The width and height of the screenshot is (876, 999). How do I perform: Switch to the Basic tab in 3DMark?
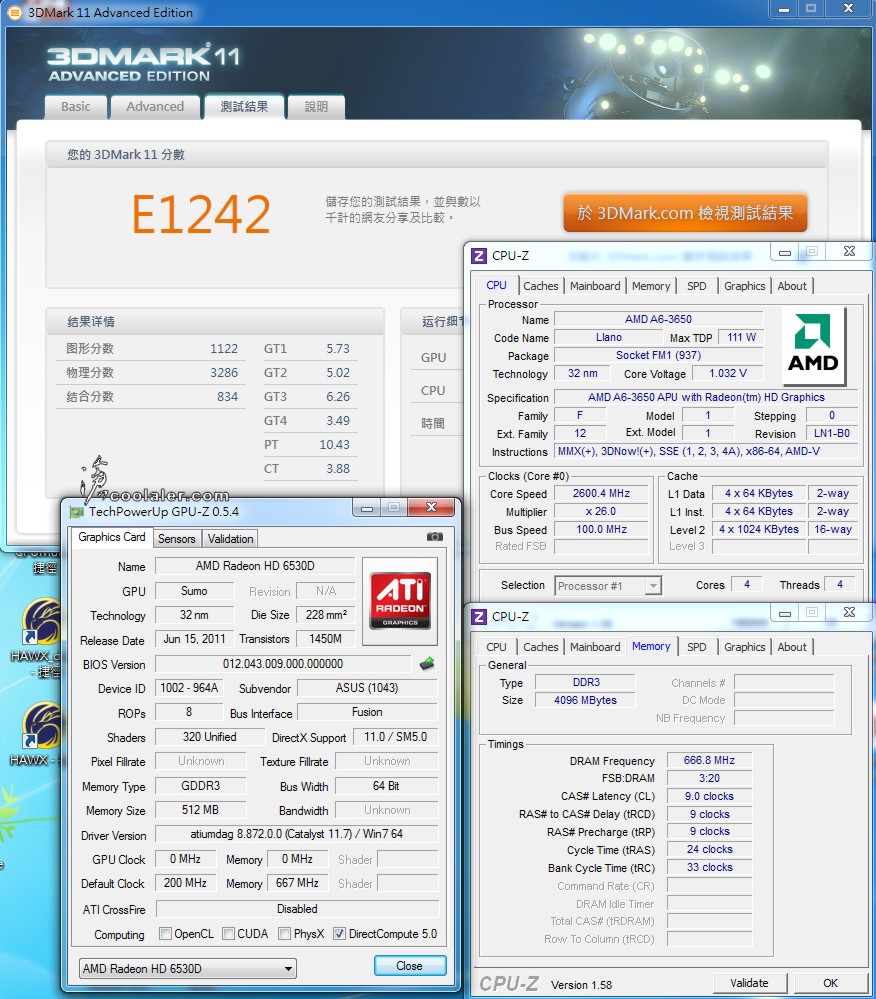coord(76,107)
